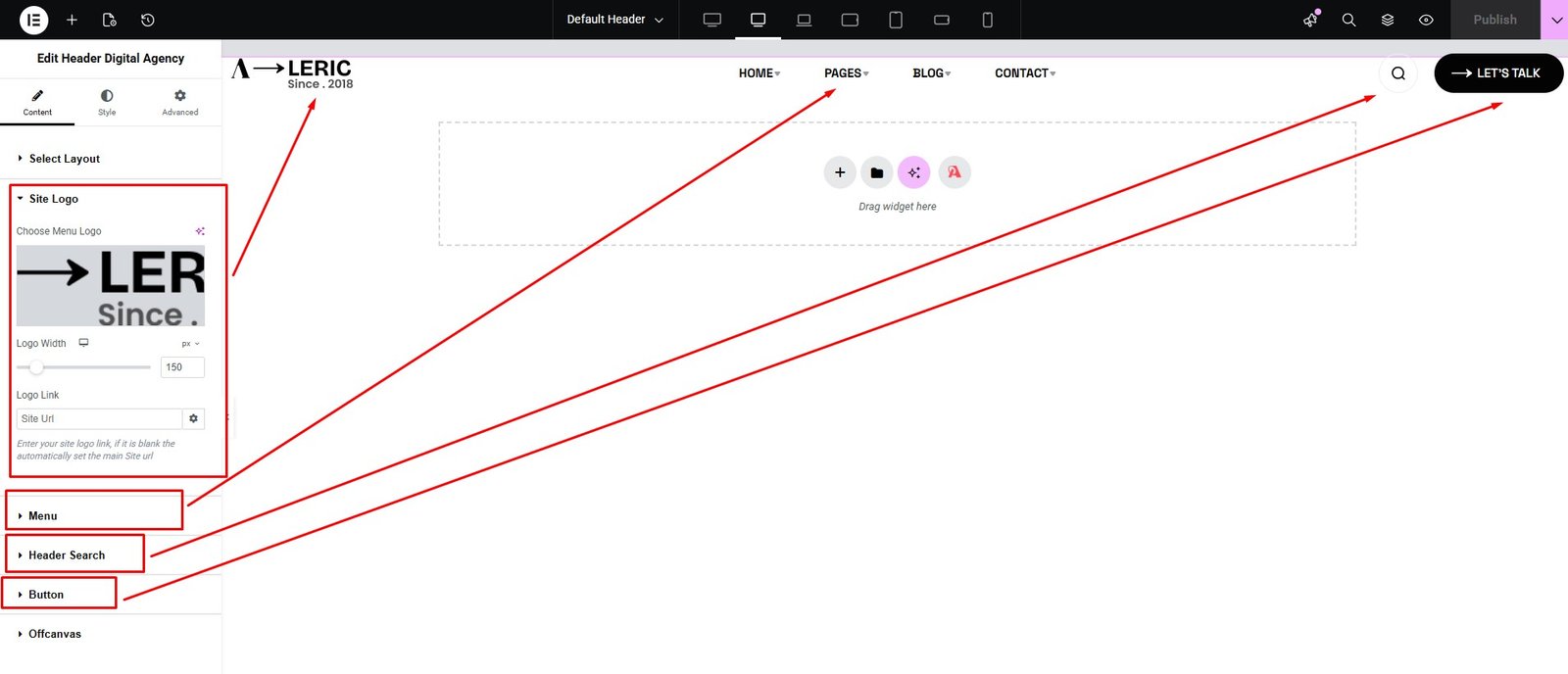Expand the Offcanvas section

coord(55,634)
